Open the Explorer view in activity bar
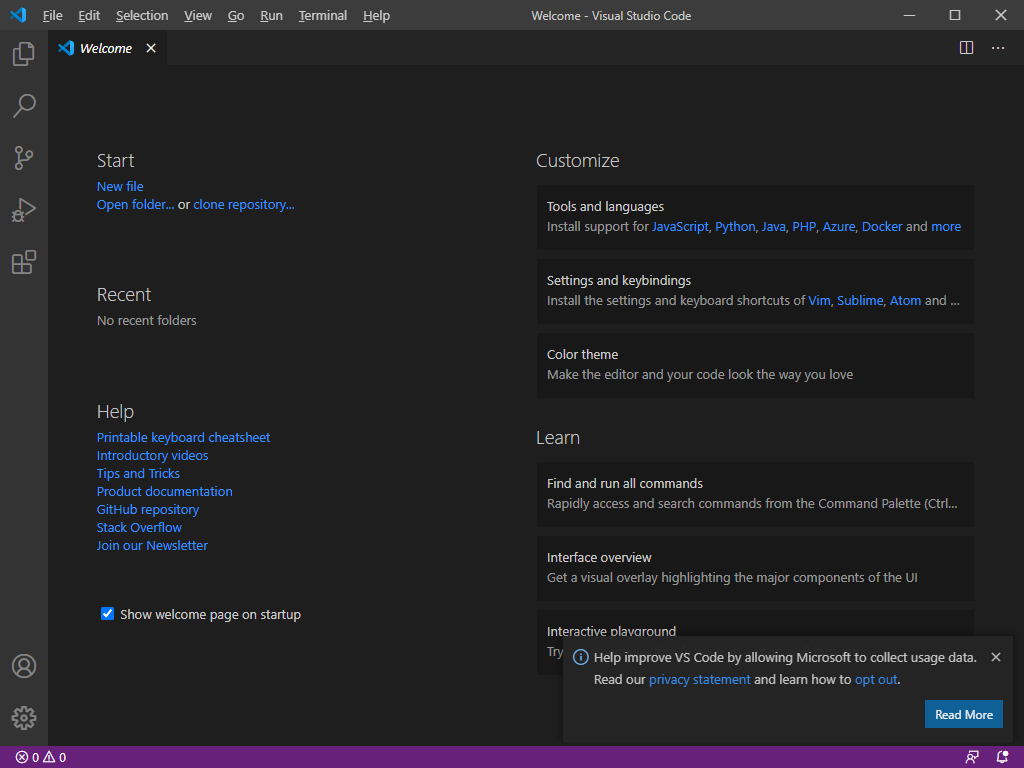The width and height of the screenshot is (1024, 768). tap(24, 54)
